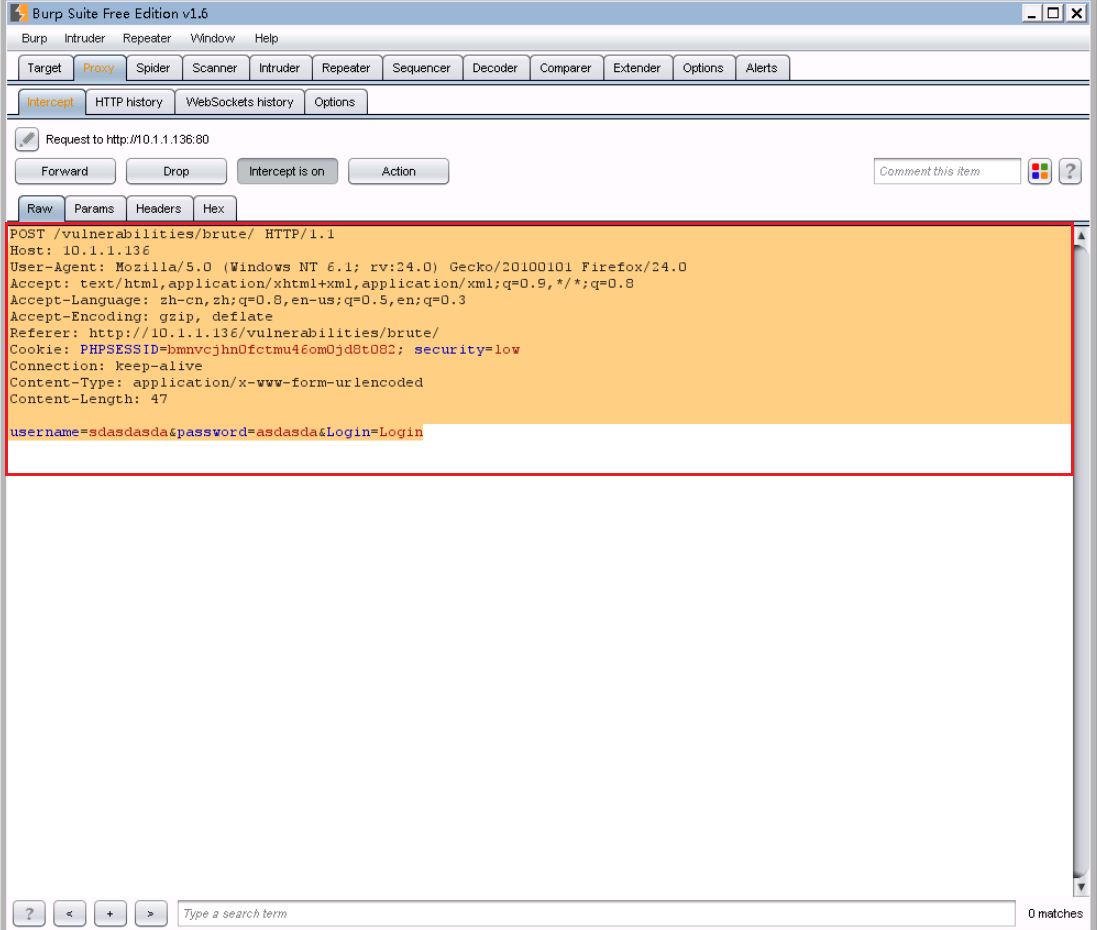
Task: Click the Content-Type header line
Action: click(x=217, y=383)
